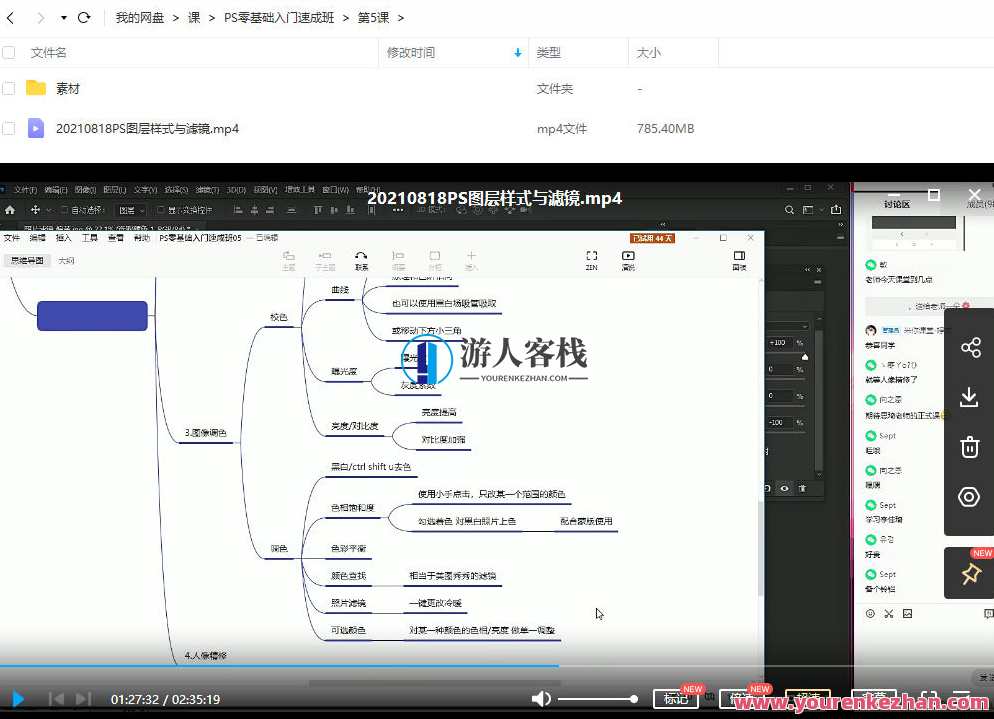Viewport: 994px width, 719px height.
Task: Switch to the 大纲 outline view tab
Action: (x=65, y=260)
